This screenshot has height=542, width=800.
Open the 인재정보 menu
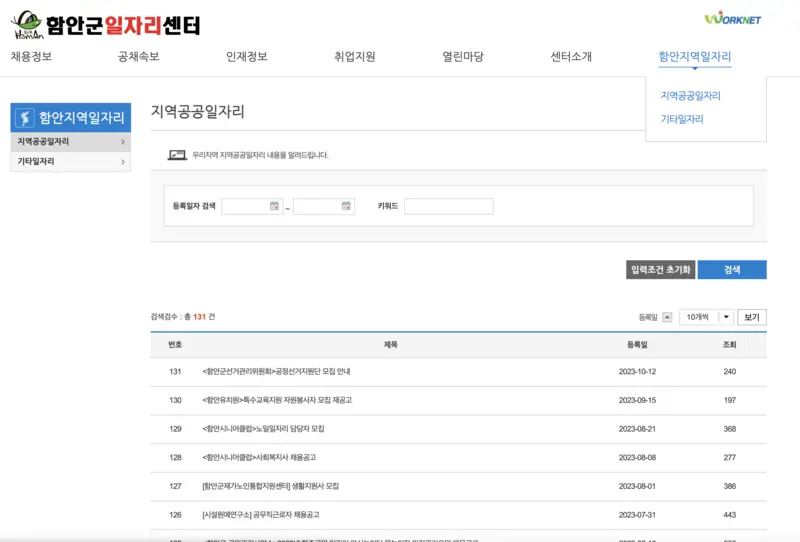coord(247,56)
